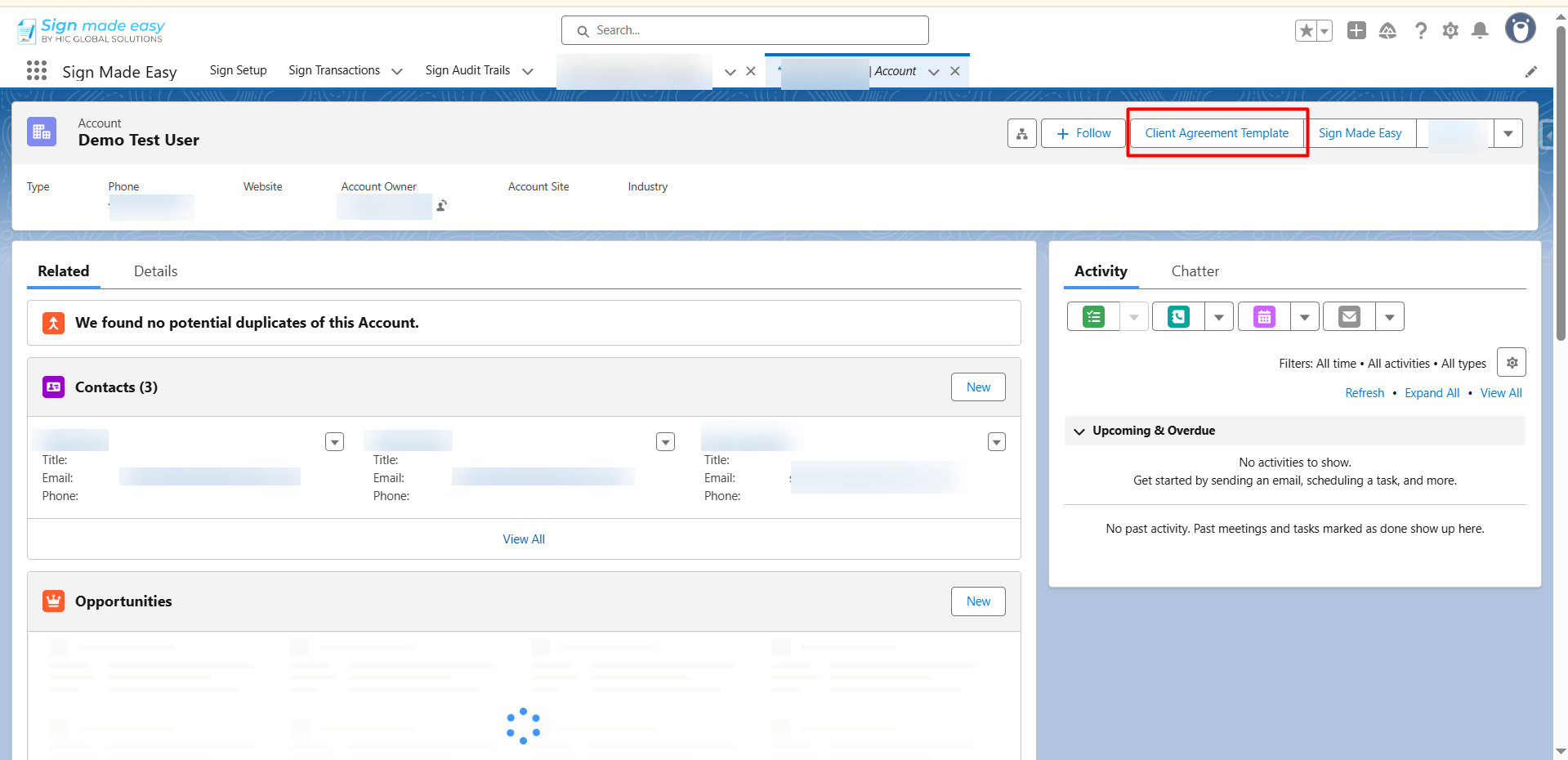Screen dimensions: 1568x760
Task: Click the scrollbar down arrow
Action: coord(1561,751)
